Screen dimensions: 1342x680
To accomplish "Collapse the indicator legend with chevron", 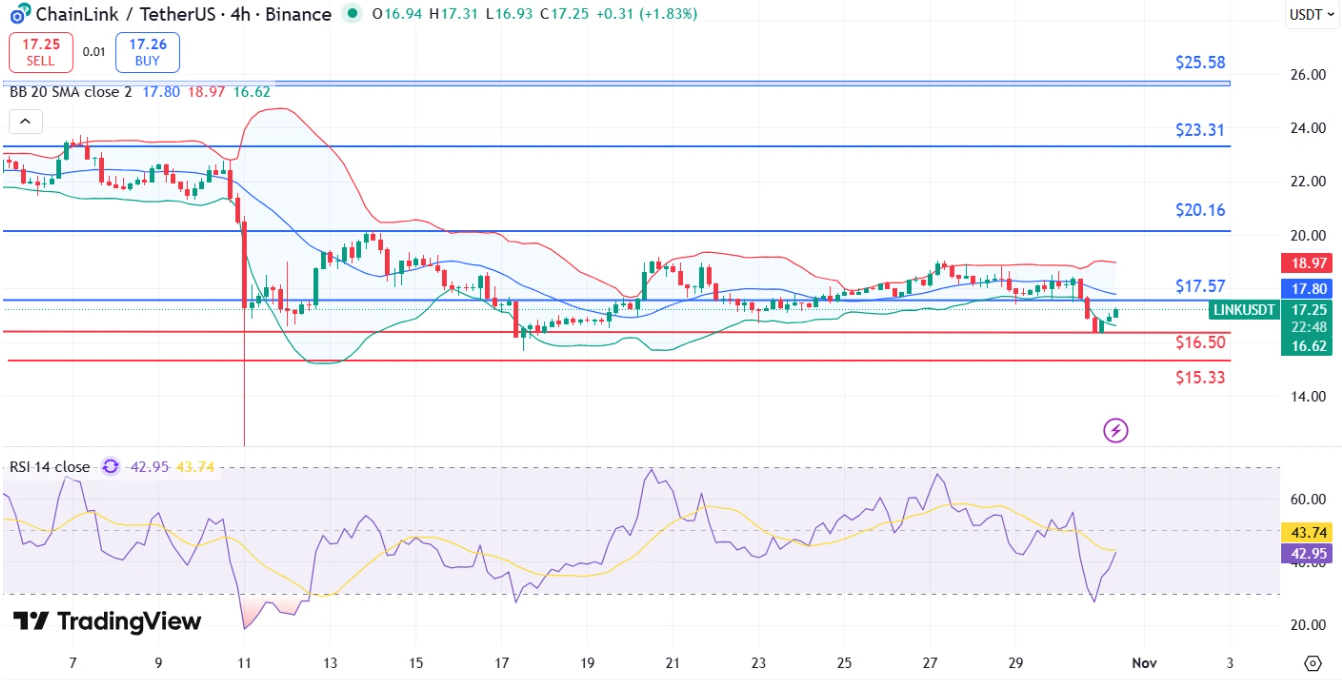I will 25,122.
